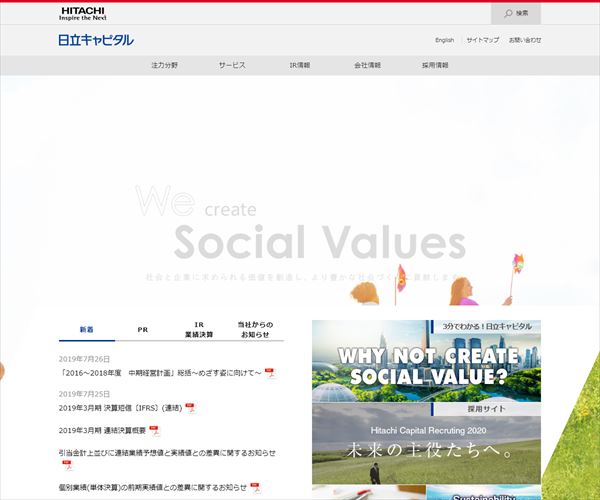Select the 当社からのお知らせ tab
The width and height of the screenshot is (600, 500).
pyautogui.click(x=255, y=330)
